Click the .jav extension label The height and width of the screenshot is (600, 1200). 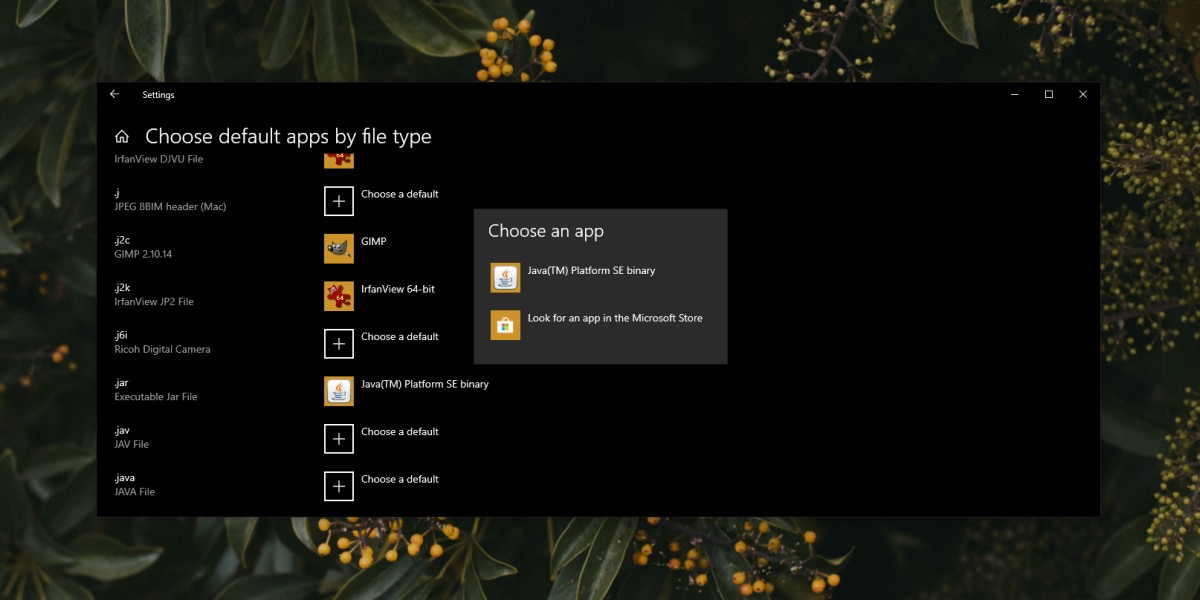[x=122, y=430]
